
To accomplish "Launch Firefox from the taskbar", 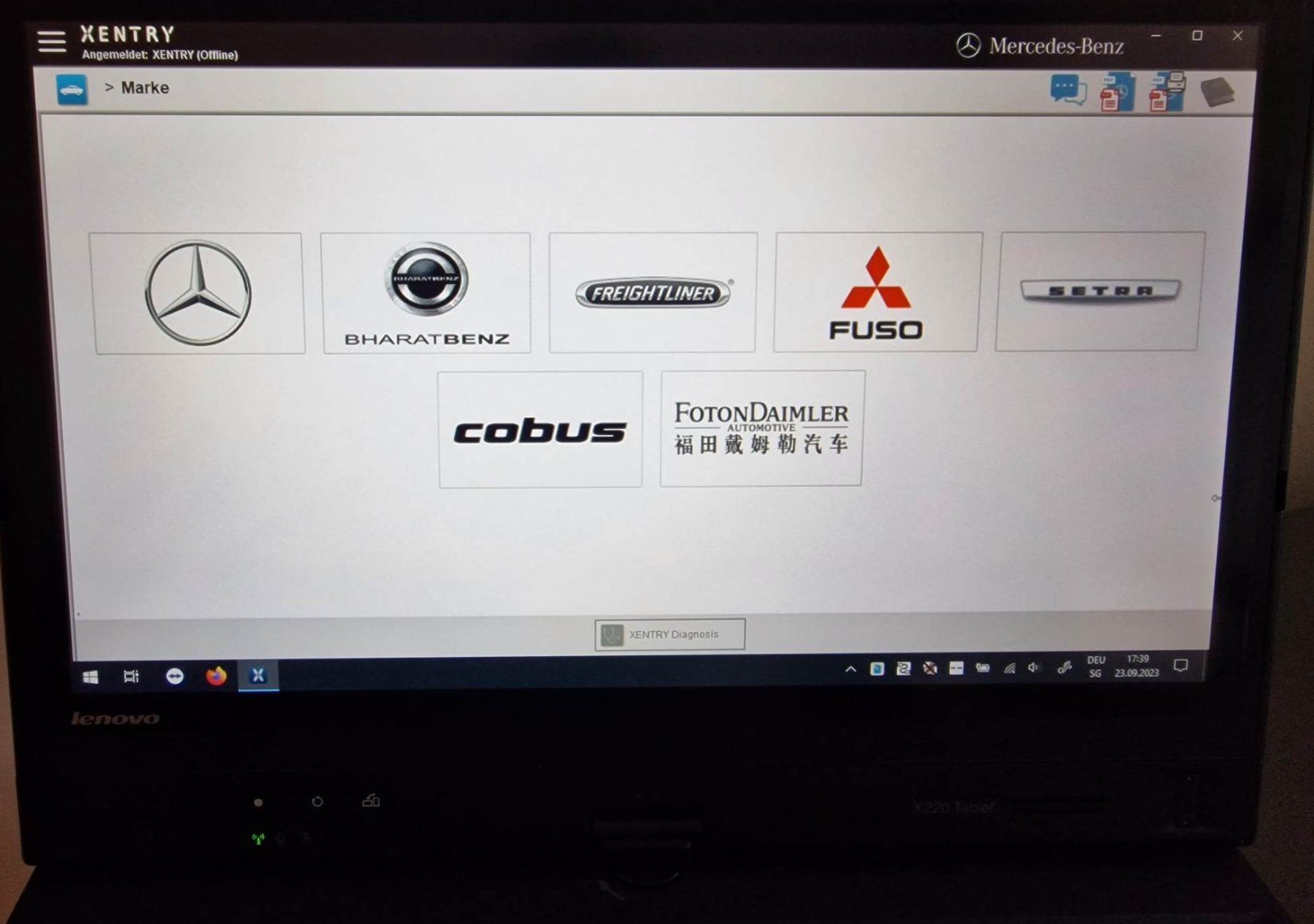I will [215, 677].
